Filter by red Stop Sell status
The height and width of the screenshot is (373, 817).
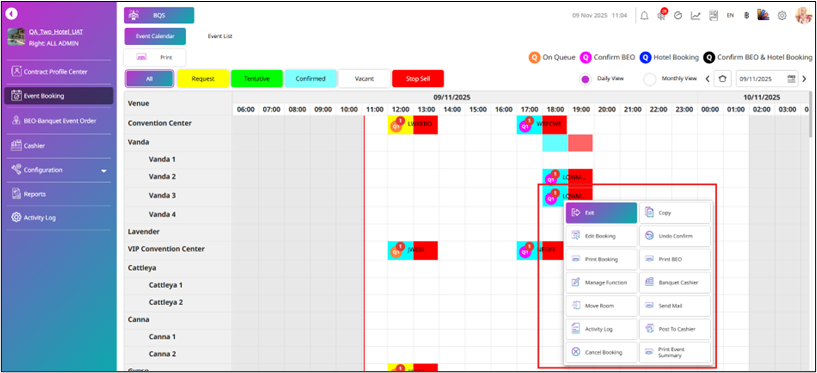click(418, 79)
